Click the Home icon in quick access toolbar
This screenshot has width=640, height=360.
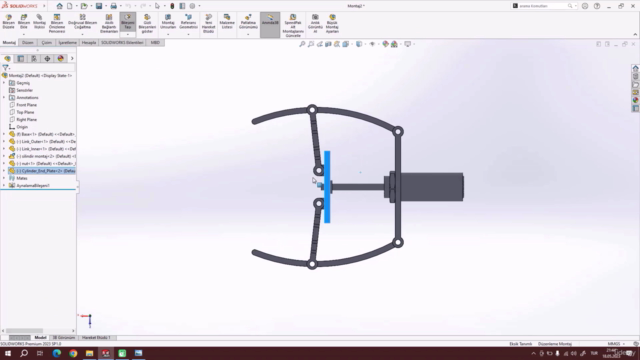pos(60,6)
